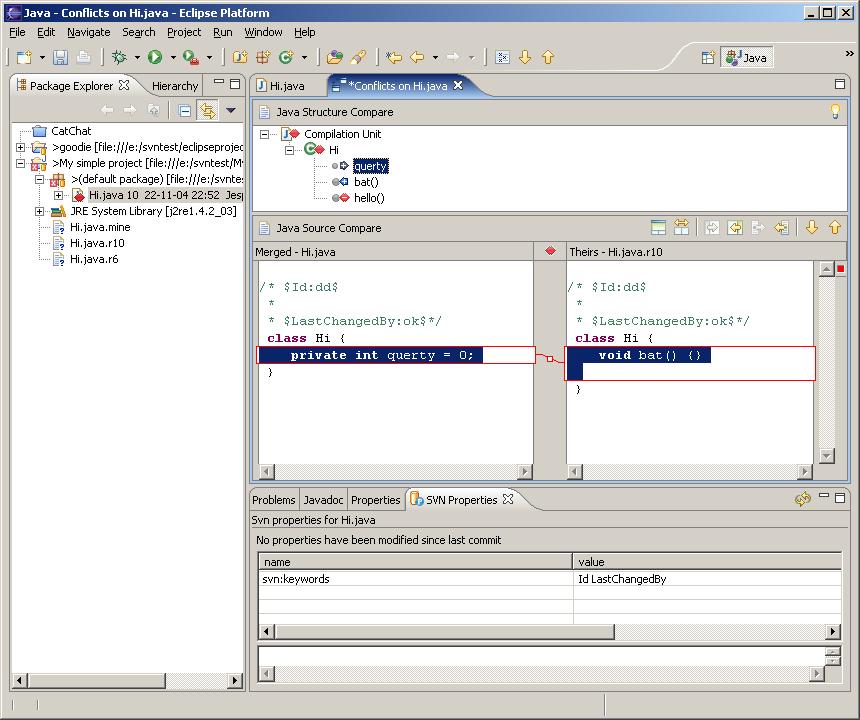
Task: Click Copy Current Change from Right to Left icon
Action: tap(781, 227)
